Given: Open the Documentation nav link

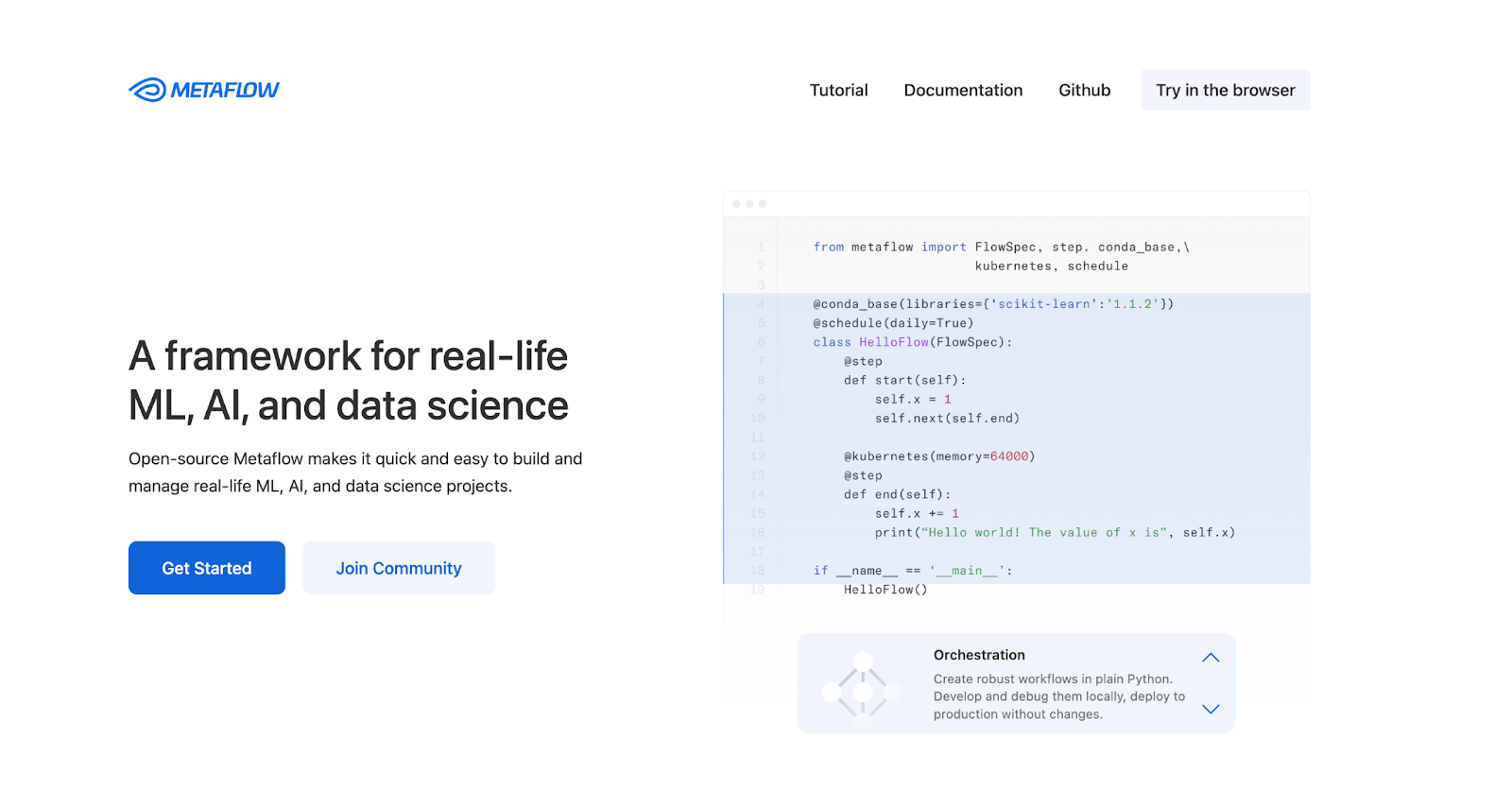Looking at the screenshot, I should tap(963, 90).
